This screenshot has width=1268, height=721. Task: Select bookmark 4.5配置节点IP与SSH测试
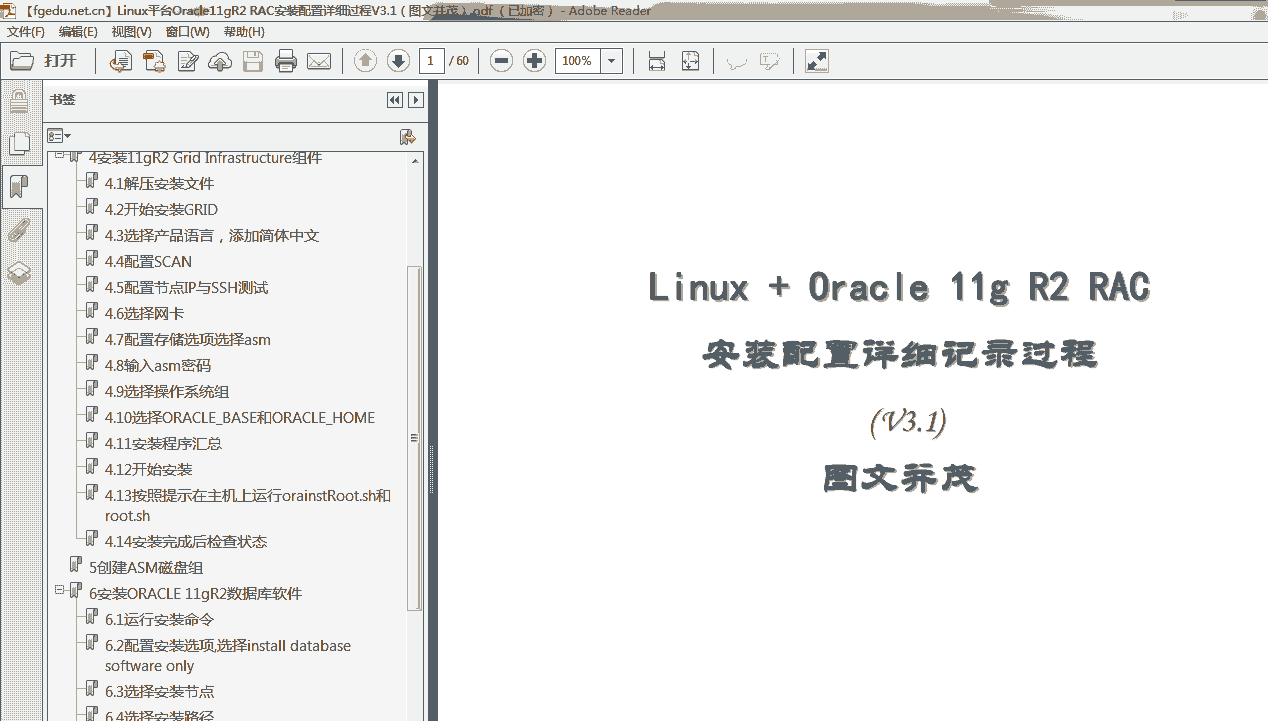186,288
